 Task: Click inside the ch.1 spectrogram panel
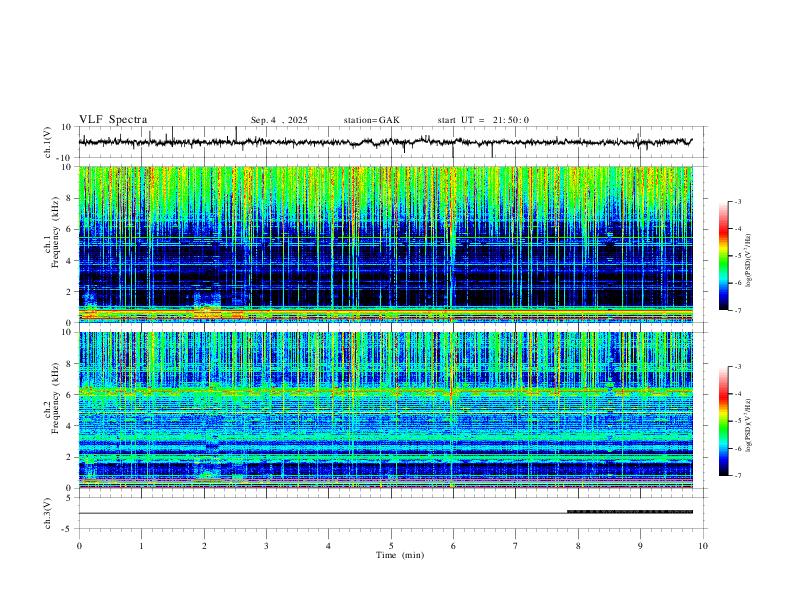tap(386, 244)
